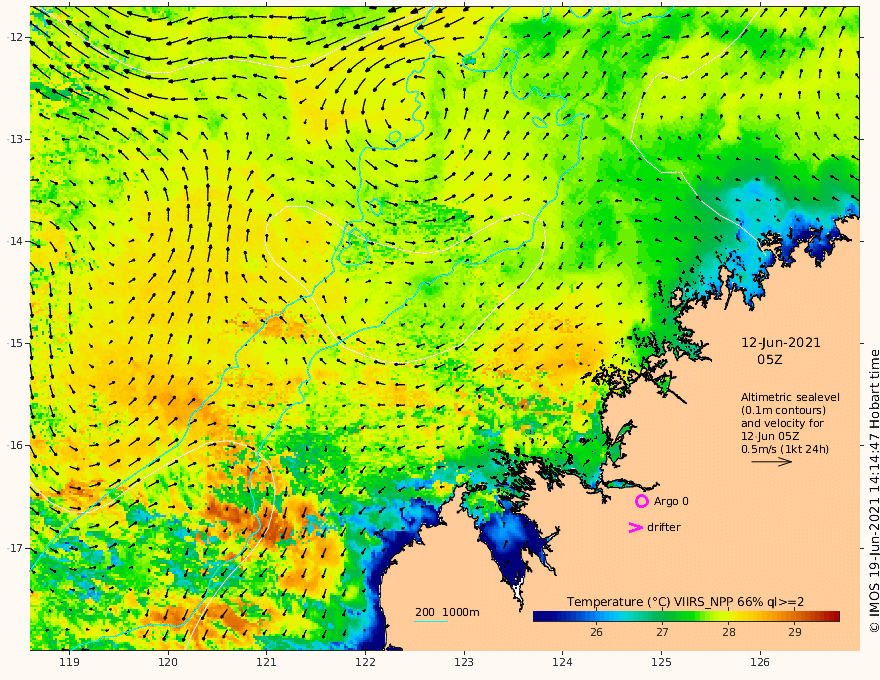The width and height of the screenshot is (880, 680).
Task: Click latitude axis label -15
Action: [14, 343]
